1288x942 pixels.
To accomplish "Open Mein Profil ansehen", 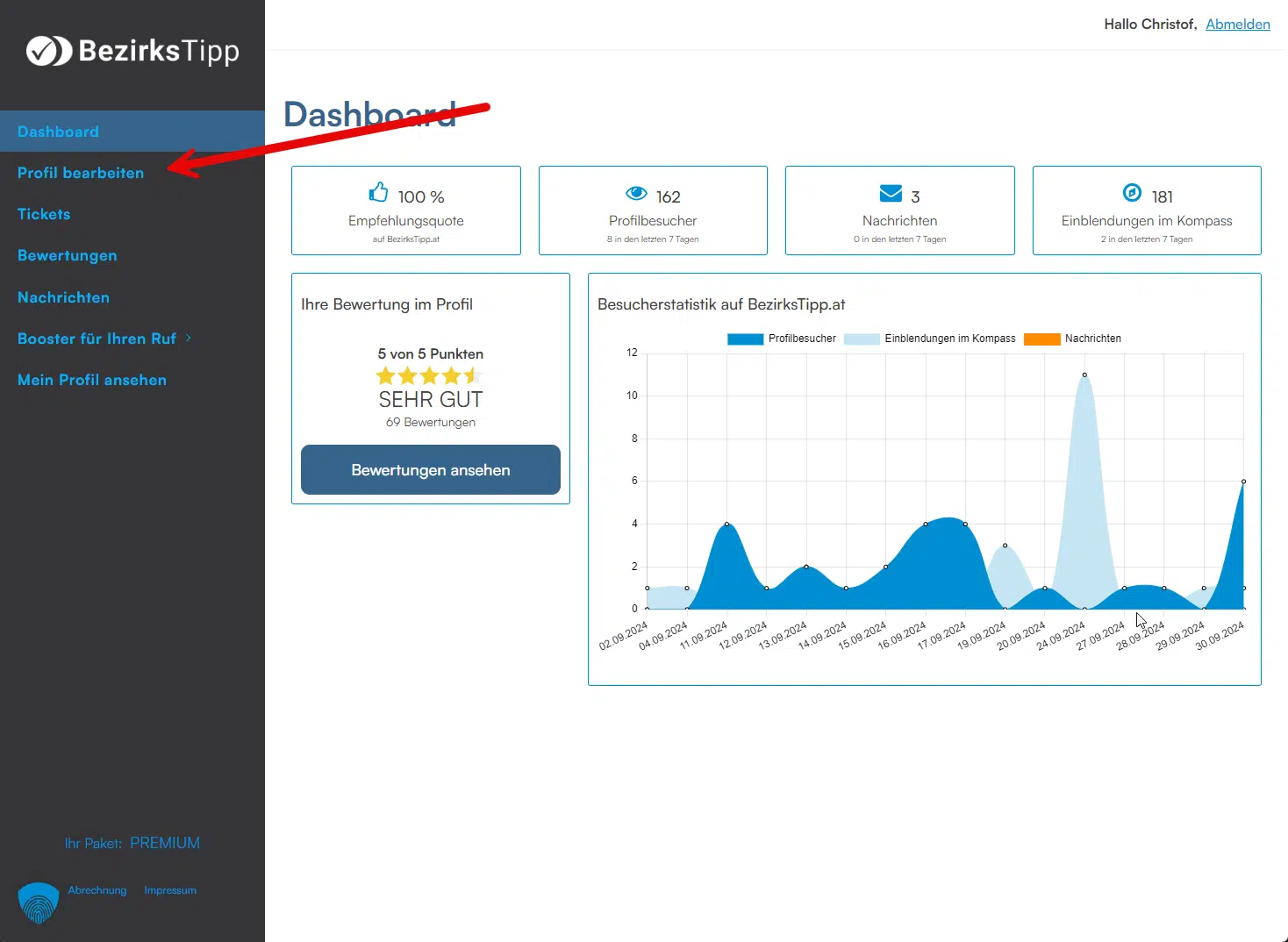I will (x=92, y=380).
